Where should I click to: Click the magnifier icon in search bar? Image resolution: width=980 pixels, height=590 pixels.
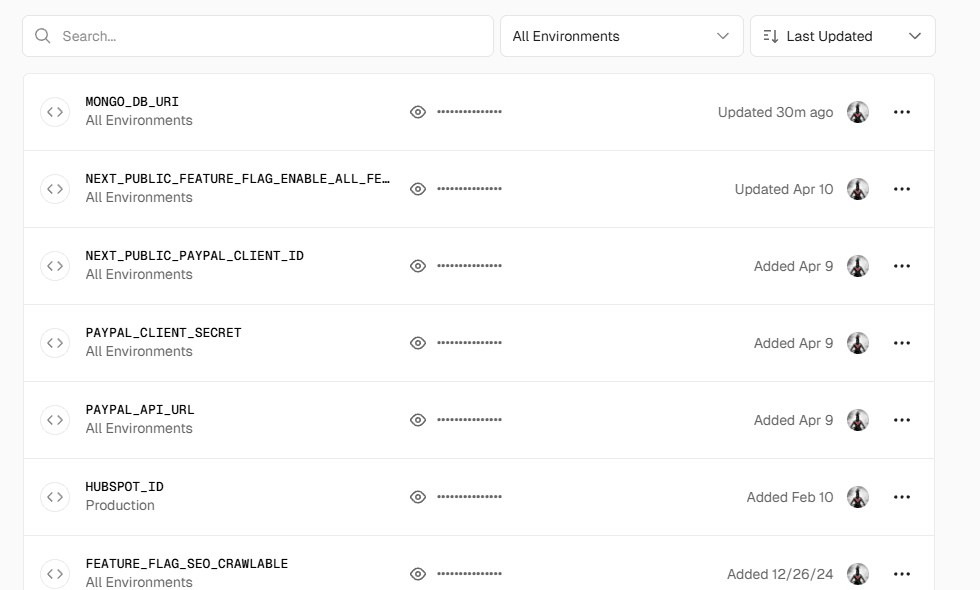click(43, 36)
